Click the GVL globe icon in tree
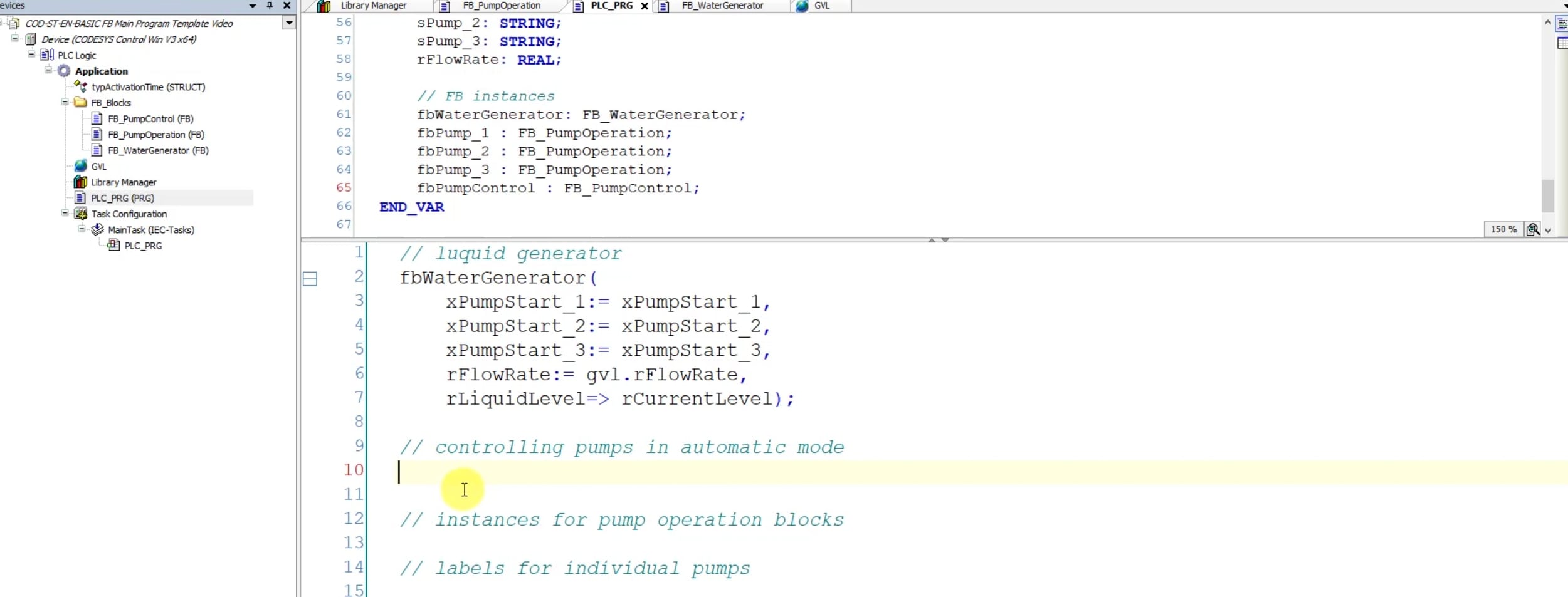This screenshot has width=1568, height=597. [x=80, y=166]
